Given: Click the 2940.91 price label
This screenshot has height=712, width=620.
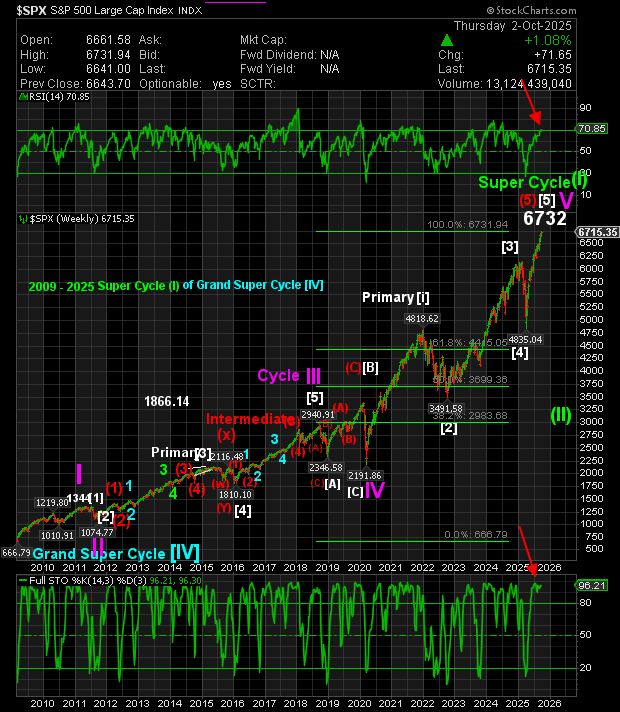Looking at the screenshot, I should [317, 415].
